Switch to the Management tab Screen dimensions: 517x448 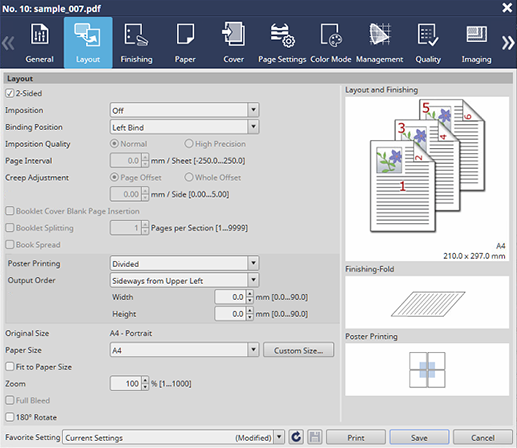click(379, 43)
